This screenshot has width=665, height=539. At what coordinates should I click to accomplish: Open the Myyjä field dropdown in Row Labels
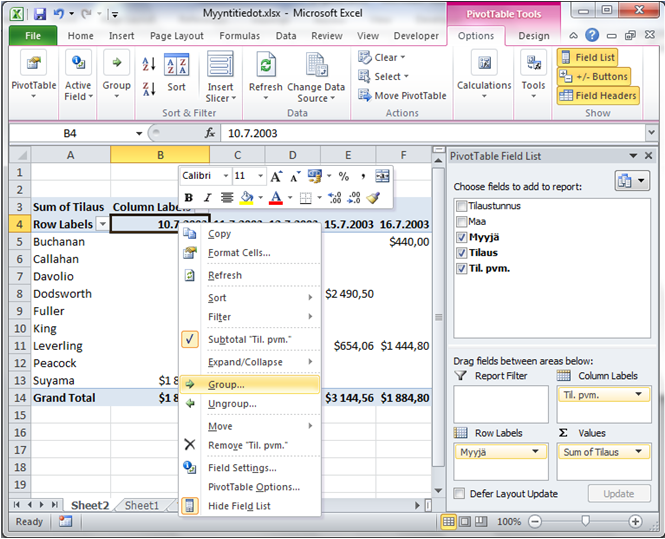pos(539,452)
